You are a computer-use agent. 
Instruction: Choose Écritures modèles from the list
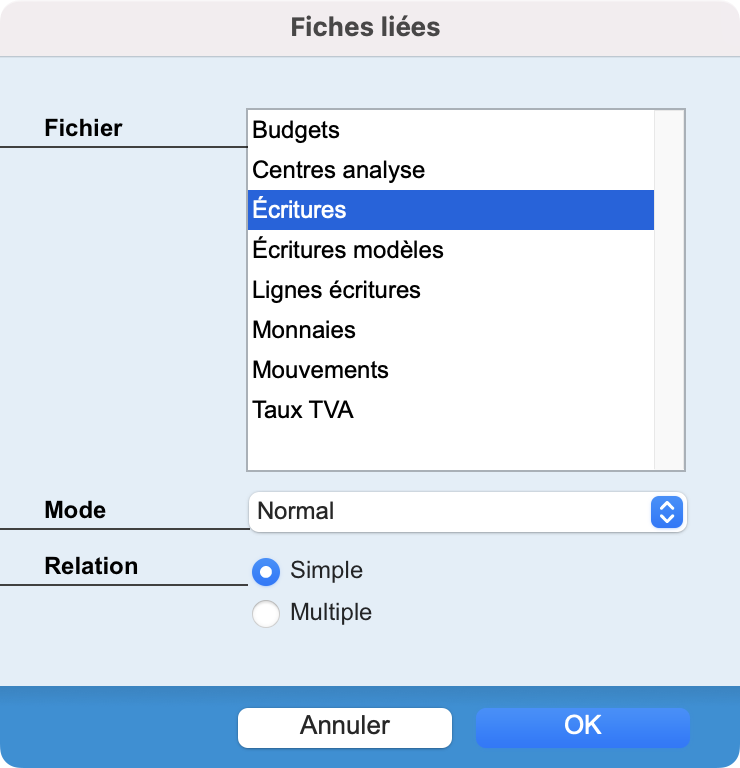click(451, 250)
